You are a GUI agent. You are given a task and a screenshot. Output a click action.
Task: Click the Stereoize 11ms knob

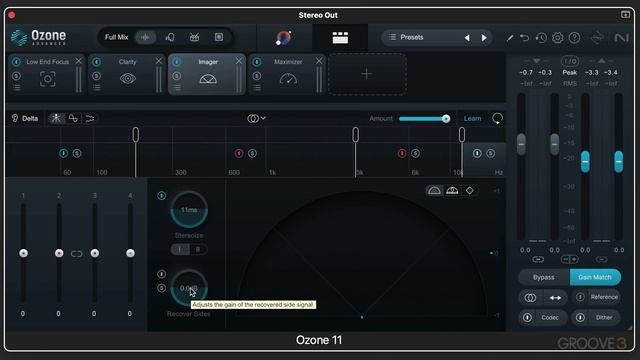click(189, 209)
